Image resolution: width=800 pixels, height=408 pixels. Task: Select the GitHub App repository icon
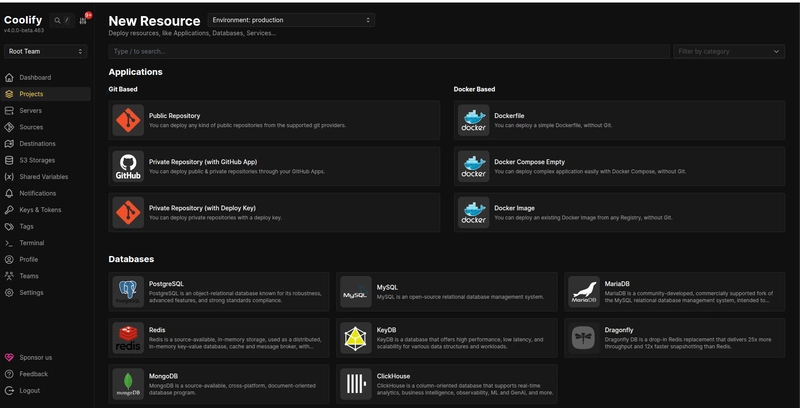pyautogui.click(x=128, y=167)
